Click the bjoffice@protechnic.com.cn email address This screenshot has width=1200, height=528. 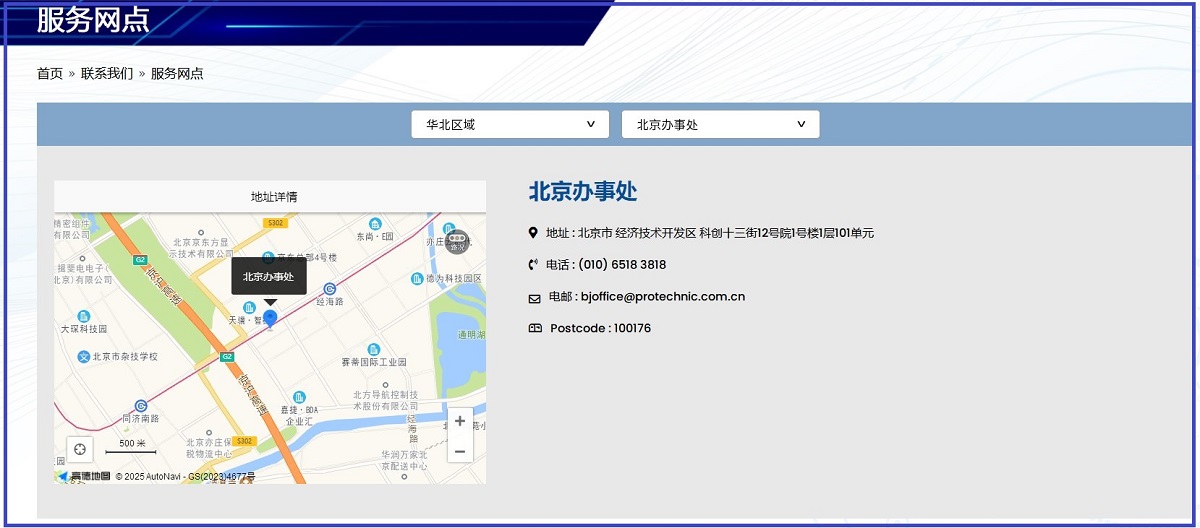coord(662,296)
